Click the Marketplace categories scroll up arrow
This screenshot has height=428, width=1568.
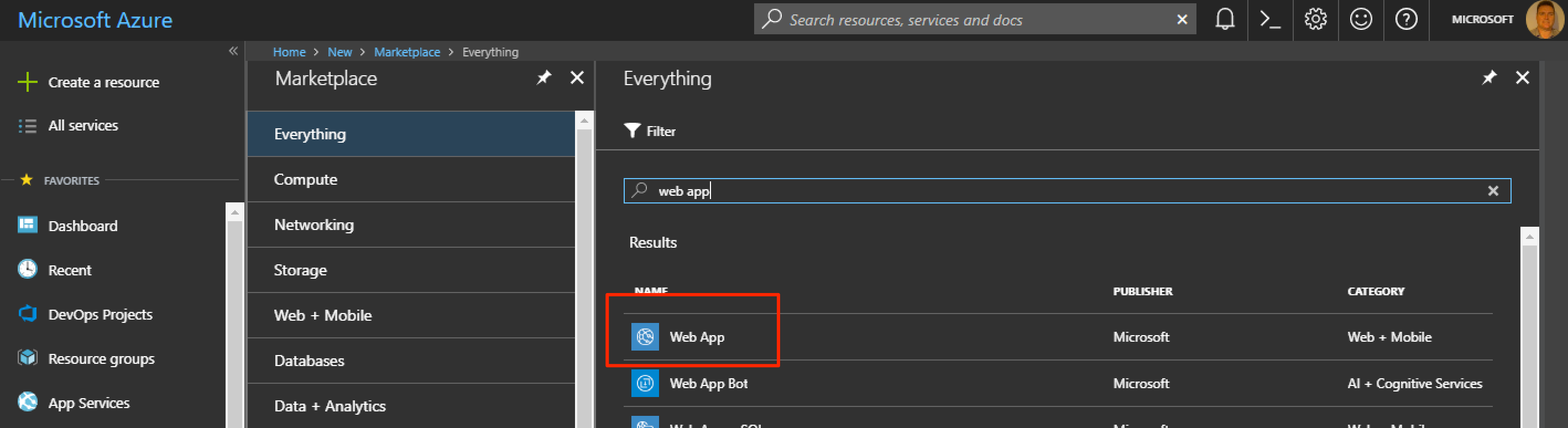[584, 121]
